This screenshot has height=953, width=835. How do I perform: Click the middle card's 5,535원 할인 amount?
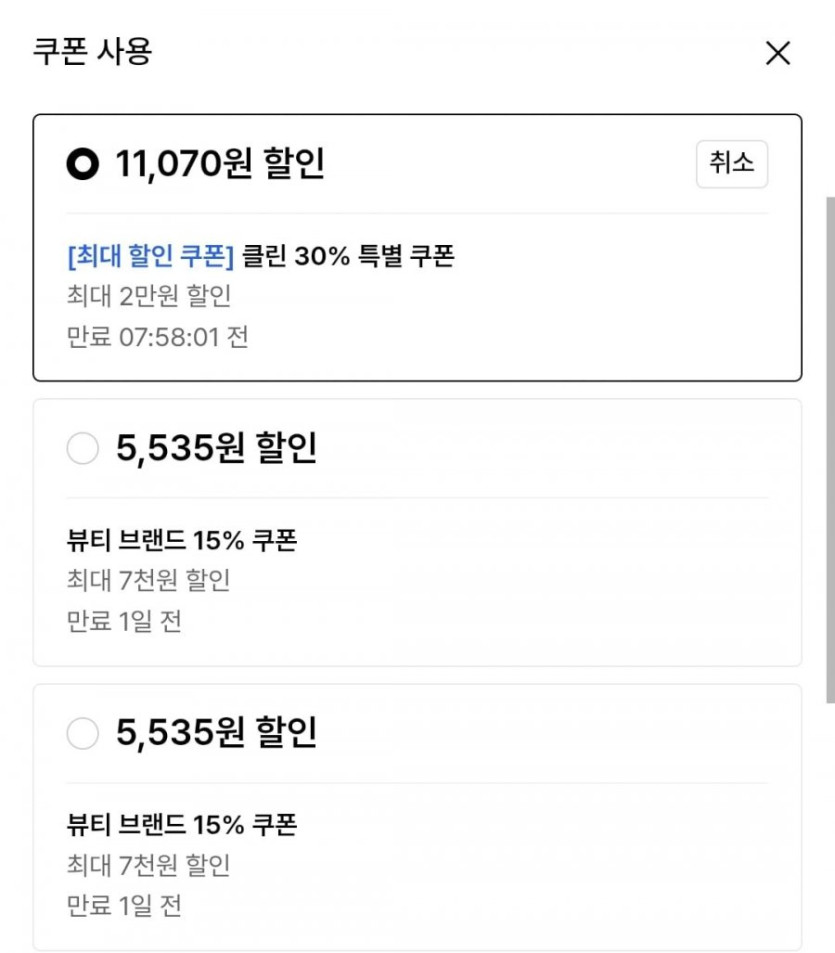pyautogui.click(x=216, y=449)
